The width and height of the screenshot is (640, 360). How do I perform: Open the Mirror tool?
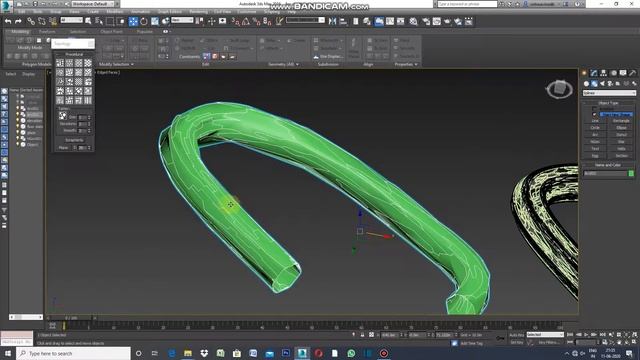333,21
